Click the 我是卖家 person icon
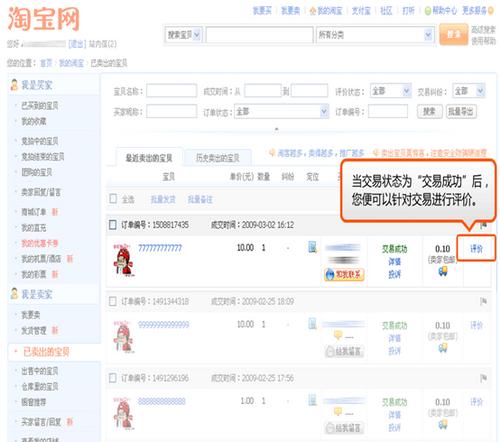This screenshot has width=500, height=442. click(x=14, y=293)
